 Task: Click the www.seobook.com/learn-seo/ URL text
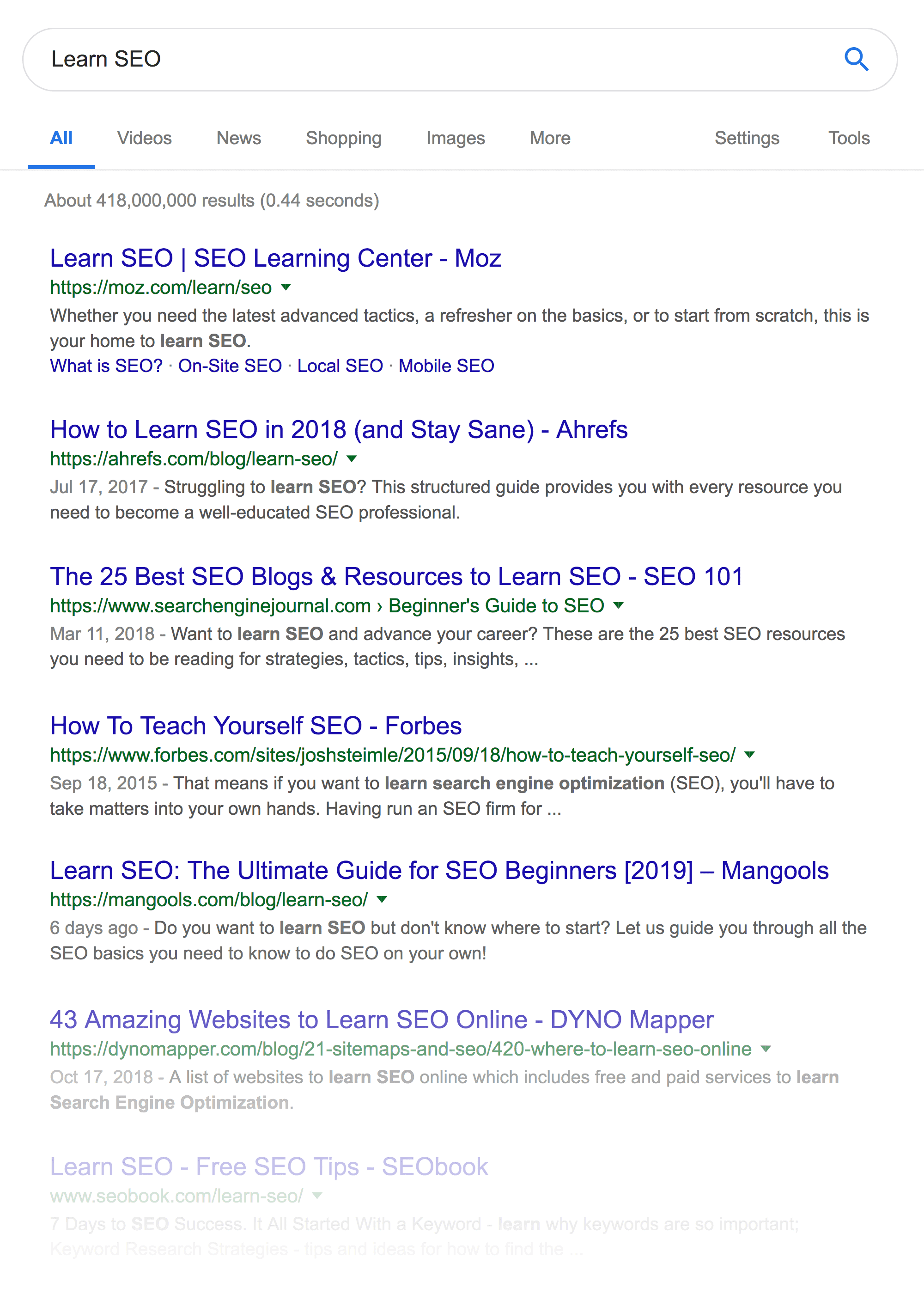[x=177, y=1196]
